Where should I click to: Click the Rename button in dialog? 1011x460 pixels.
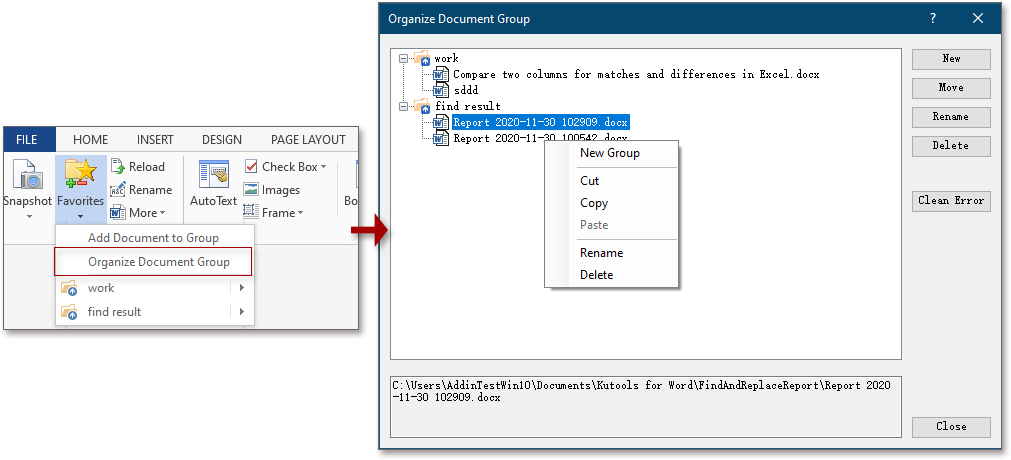pos(951,117)
